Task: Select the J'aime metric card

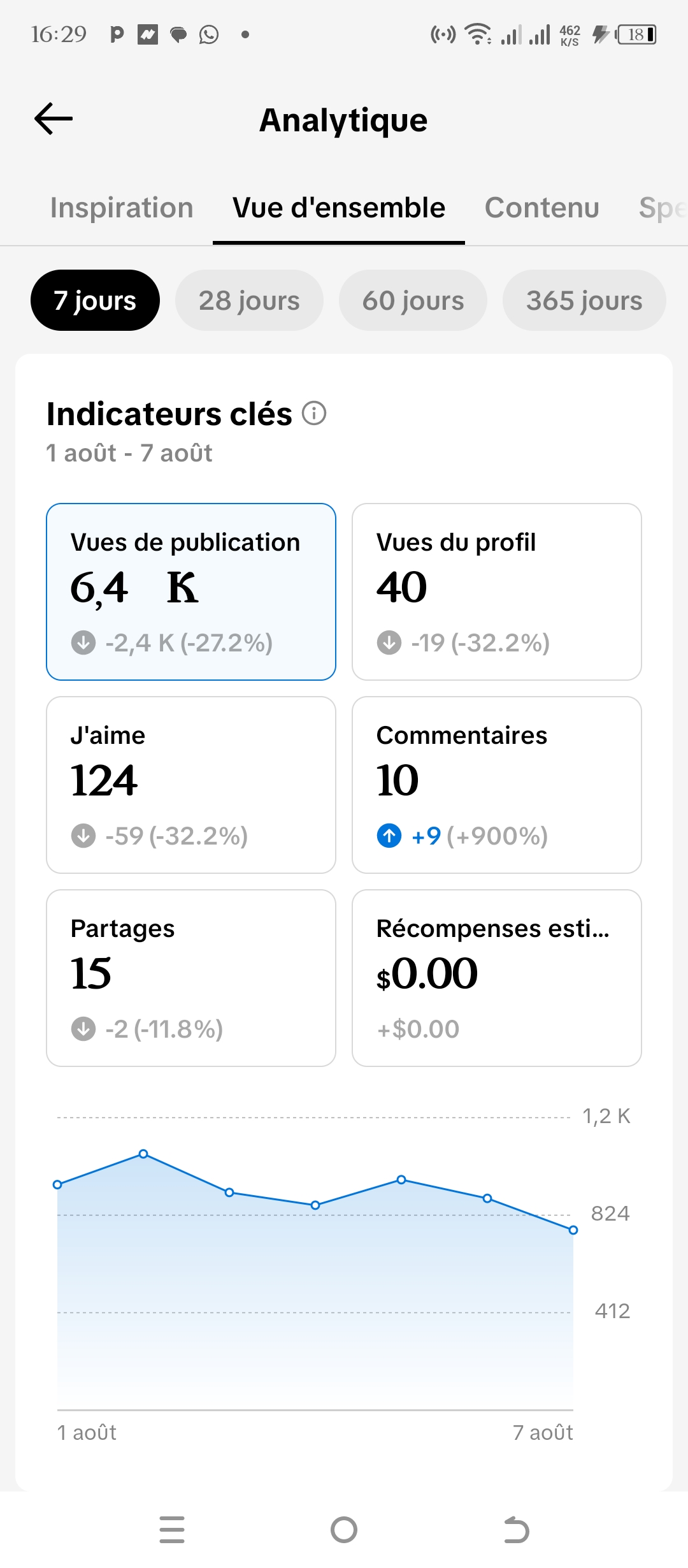Action: 191,785
